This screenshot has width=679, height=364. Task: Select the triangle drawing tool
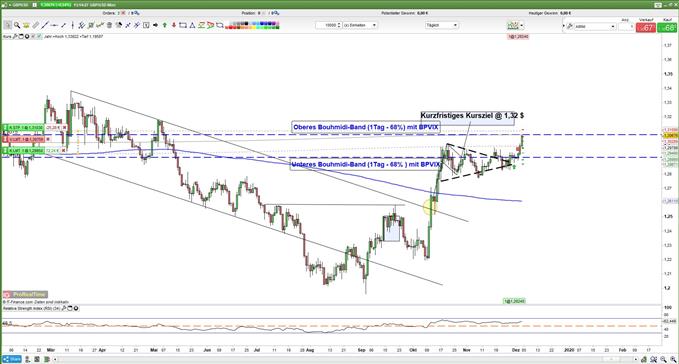(192, 25)
